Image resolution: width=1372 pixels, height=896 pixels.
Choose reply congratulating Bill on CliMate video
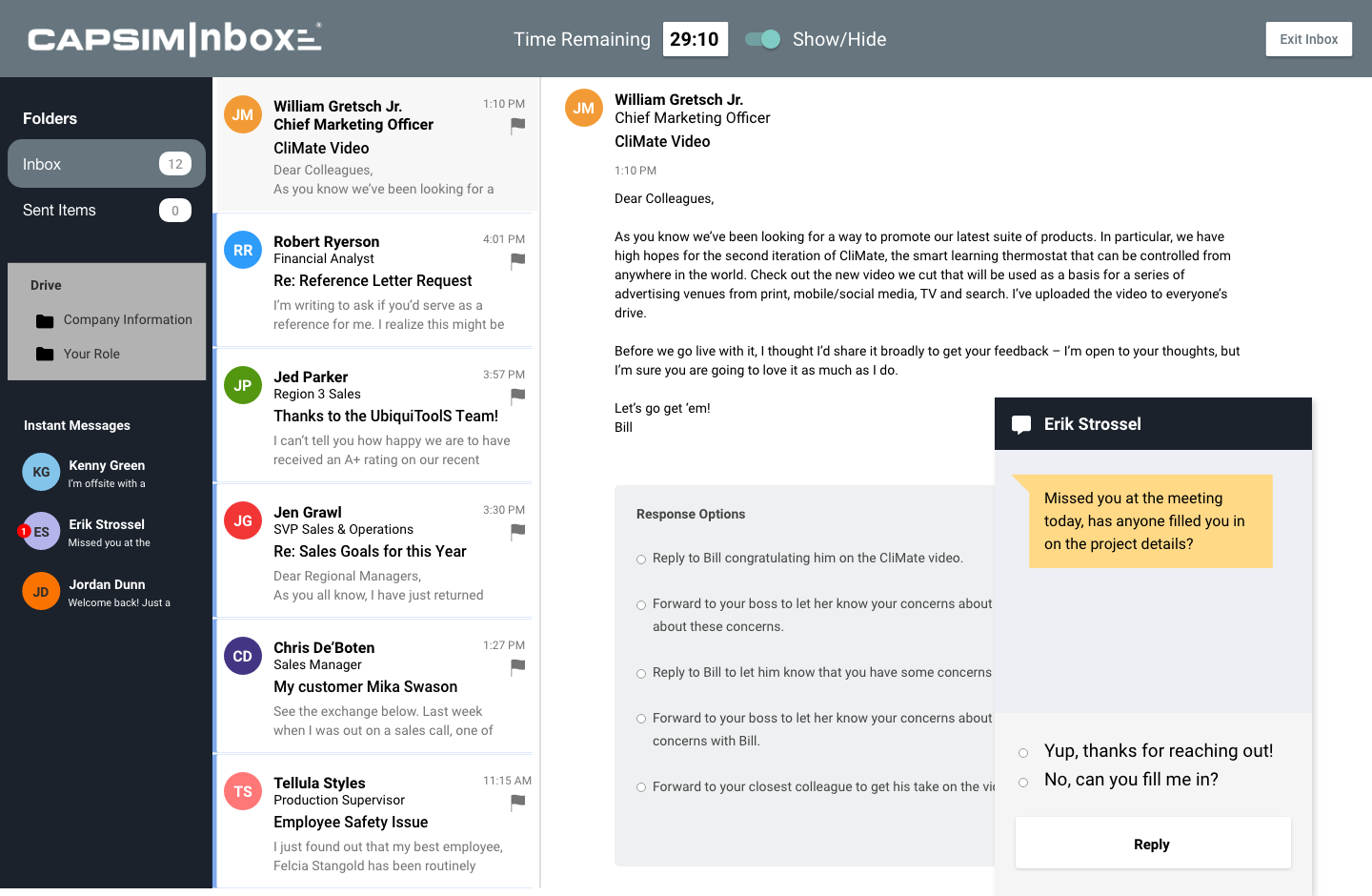(641, 560)
